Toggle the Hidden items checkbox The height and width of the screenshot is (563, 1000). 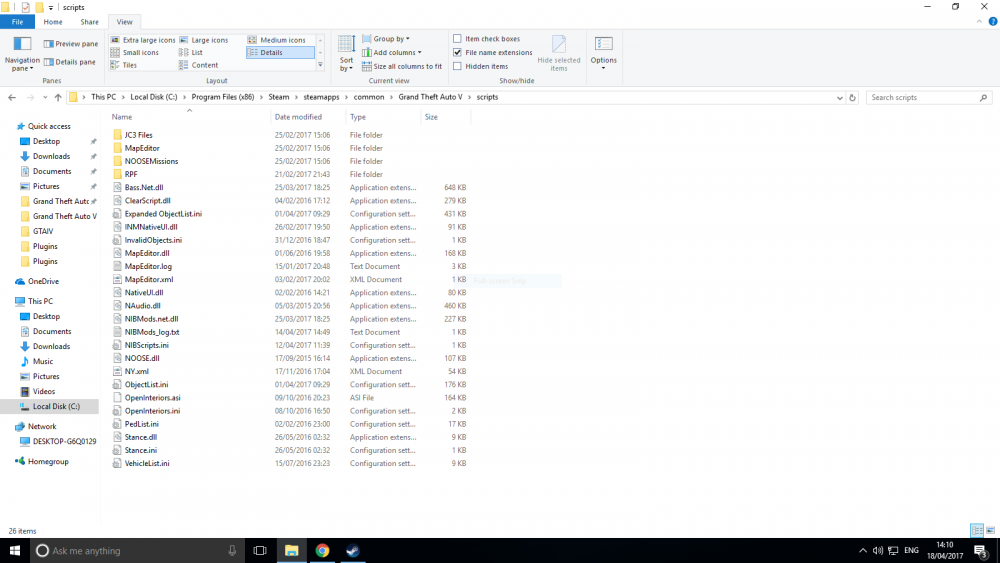pos(457,66)
